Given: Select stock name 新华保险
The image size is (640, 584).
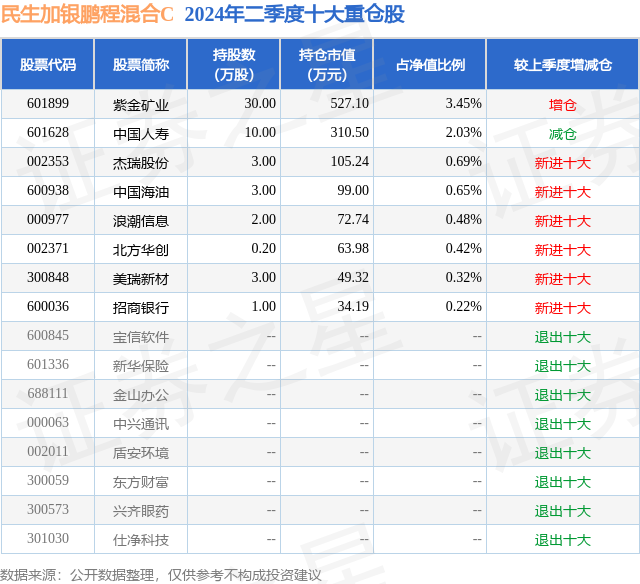Looking at the screenshot, I should [141, 366].
